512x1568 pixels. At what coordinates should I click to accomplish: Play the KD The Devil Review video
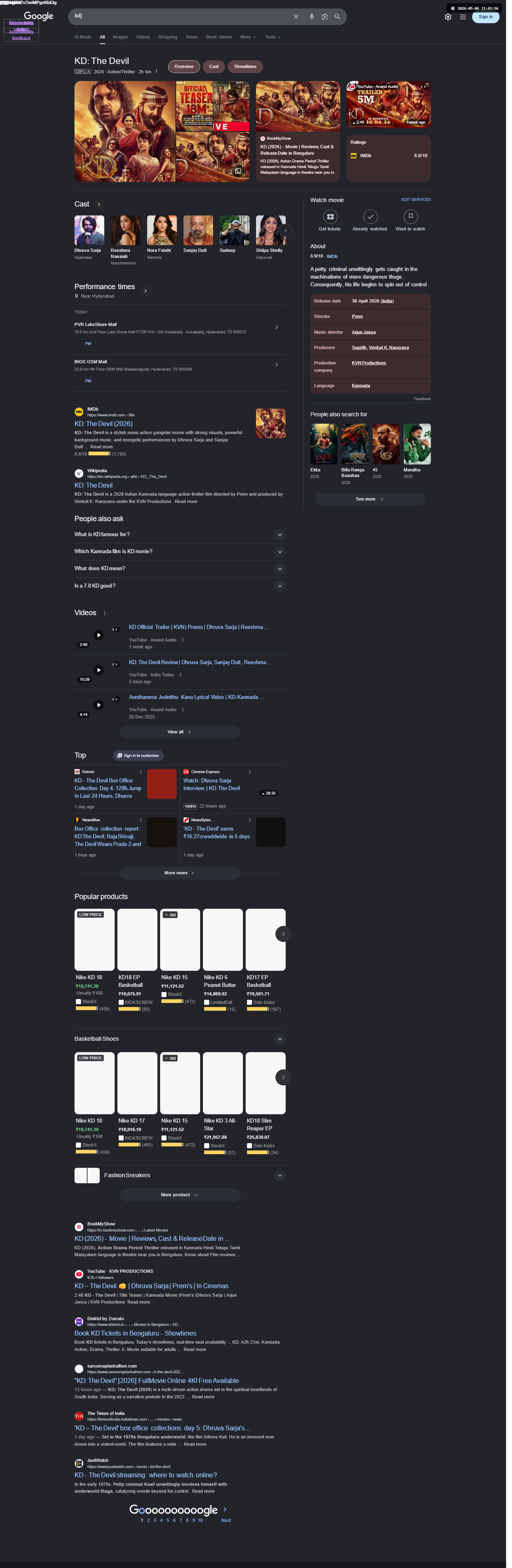[98, 670]
